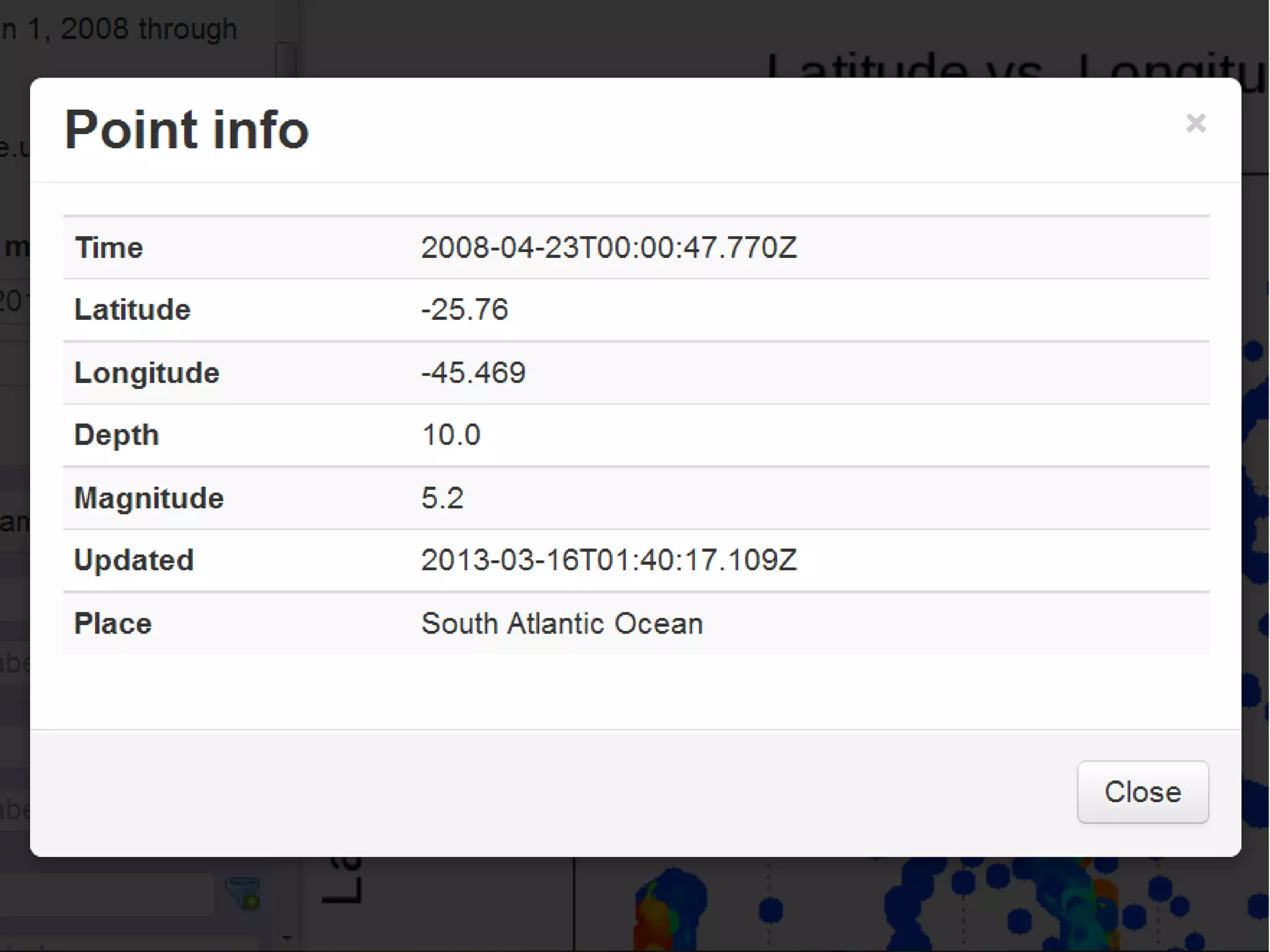This screenshot has width=1270, height=952.
Task: Click the South Atlantic Ocean place text
Action: click(x=562, y=624)
